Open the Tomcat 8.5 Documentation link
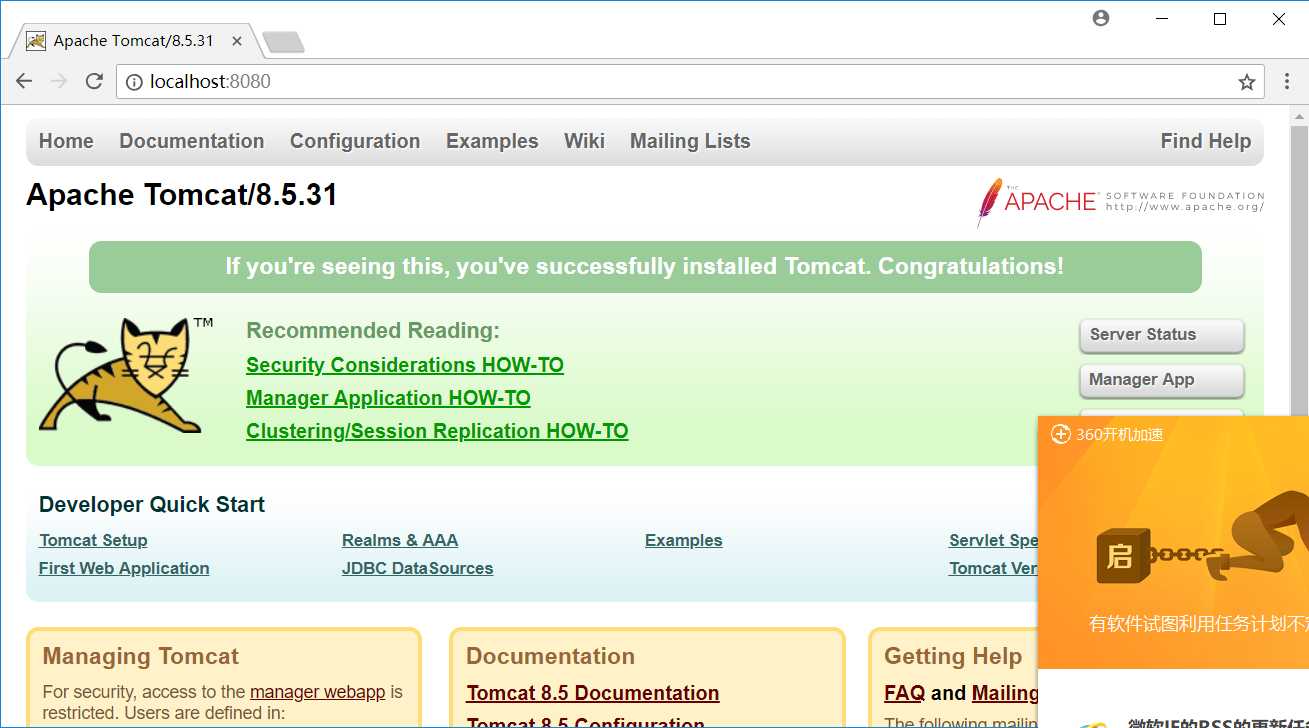1309x728 pixels. pyautogui.click(x=593, y=693)
